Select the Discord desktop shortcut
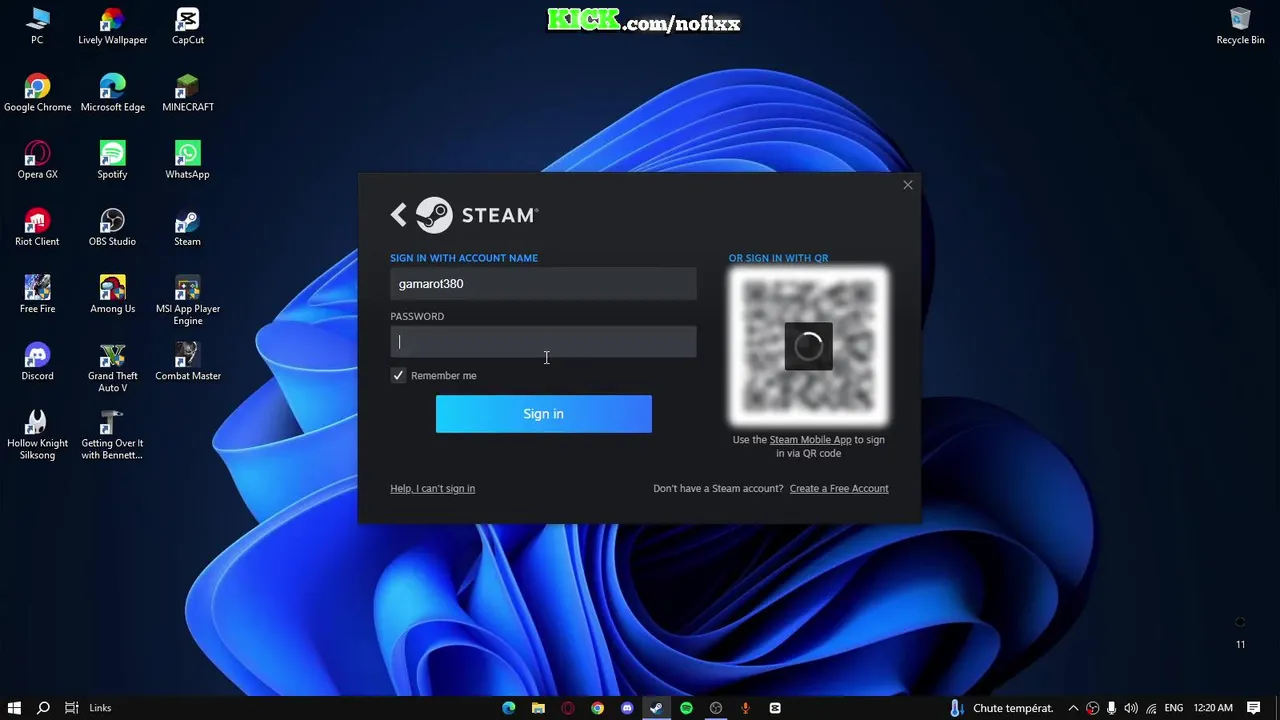Image resolution: width=1280 pixels, height=720 pixels. click(37, 361)
